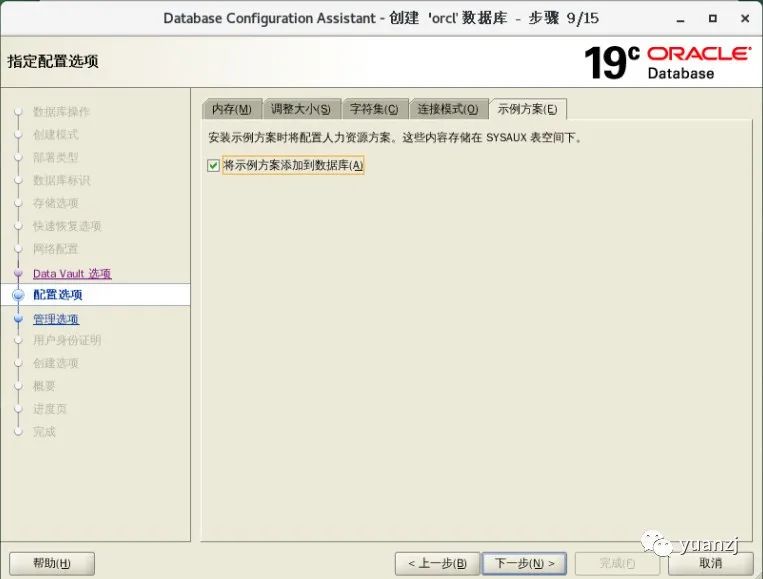The image size is (763, 579).
Task: Click the 部署类型 step label
Action: [x=55, y=158]
